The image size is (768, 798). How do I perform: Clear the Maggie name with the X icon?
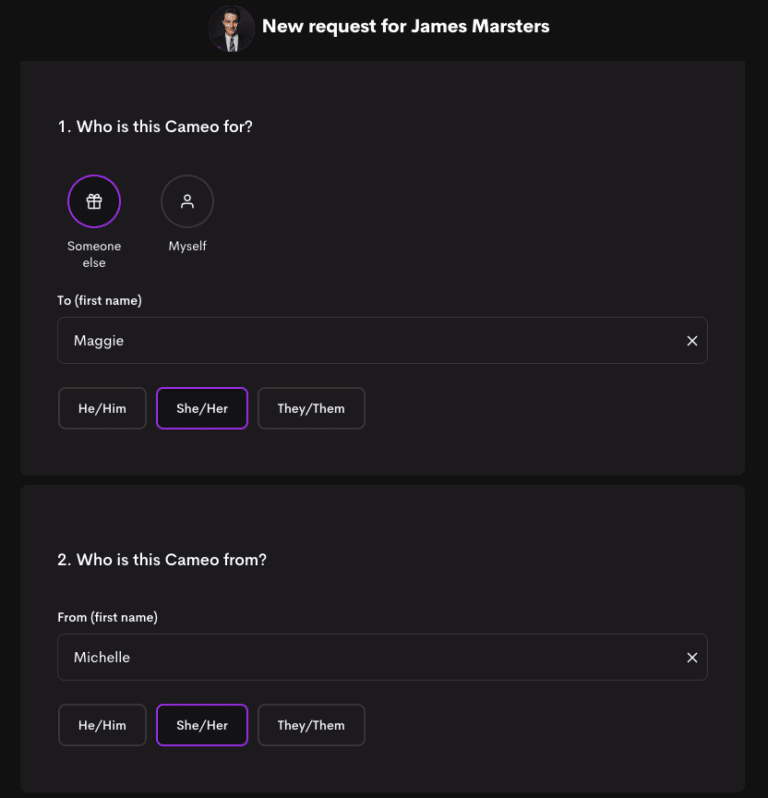click(692, 341)
